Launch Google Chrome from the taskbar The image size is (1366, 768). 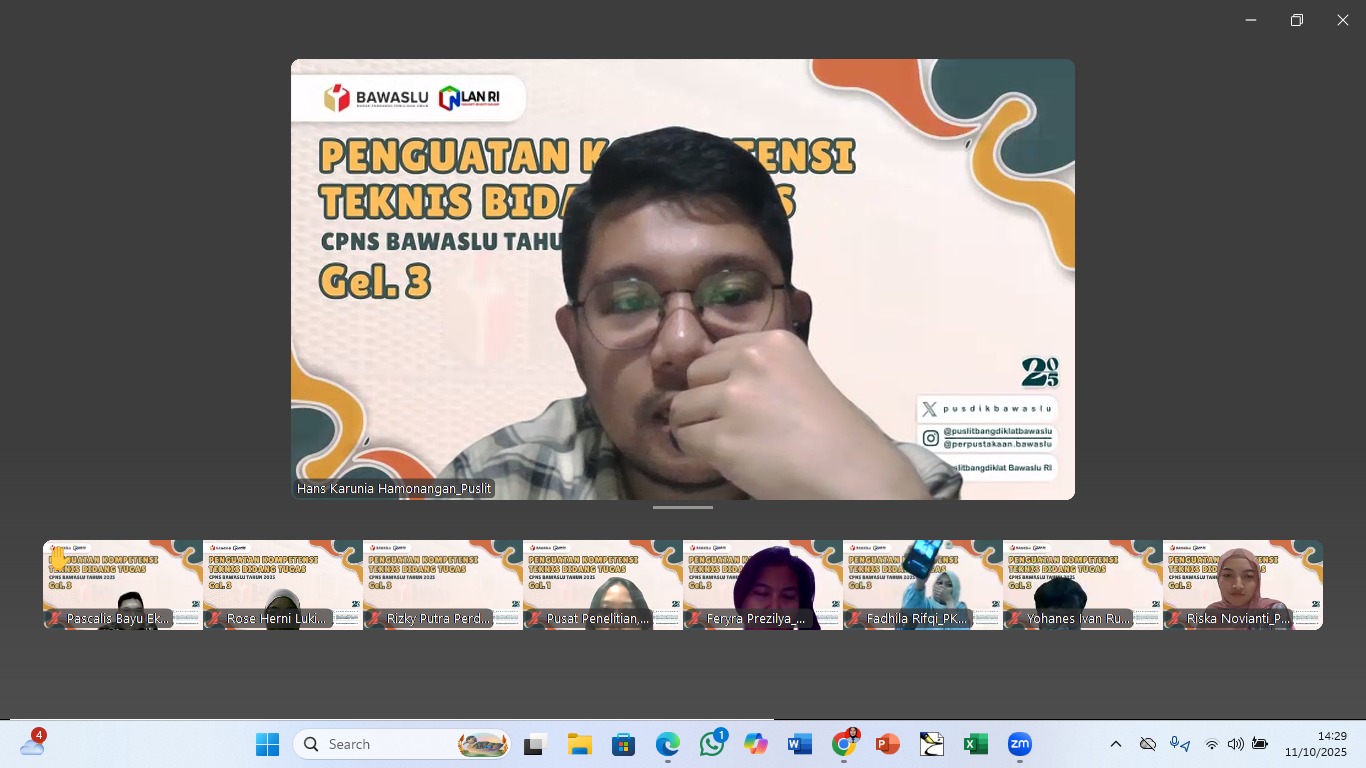pyautogui.click(x=845, y=744)
